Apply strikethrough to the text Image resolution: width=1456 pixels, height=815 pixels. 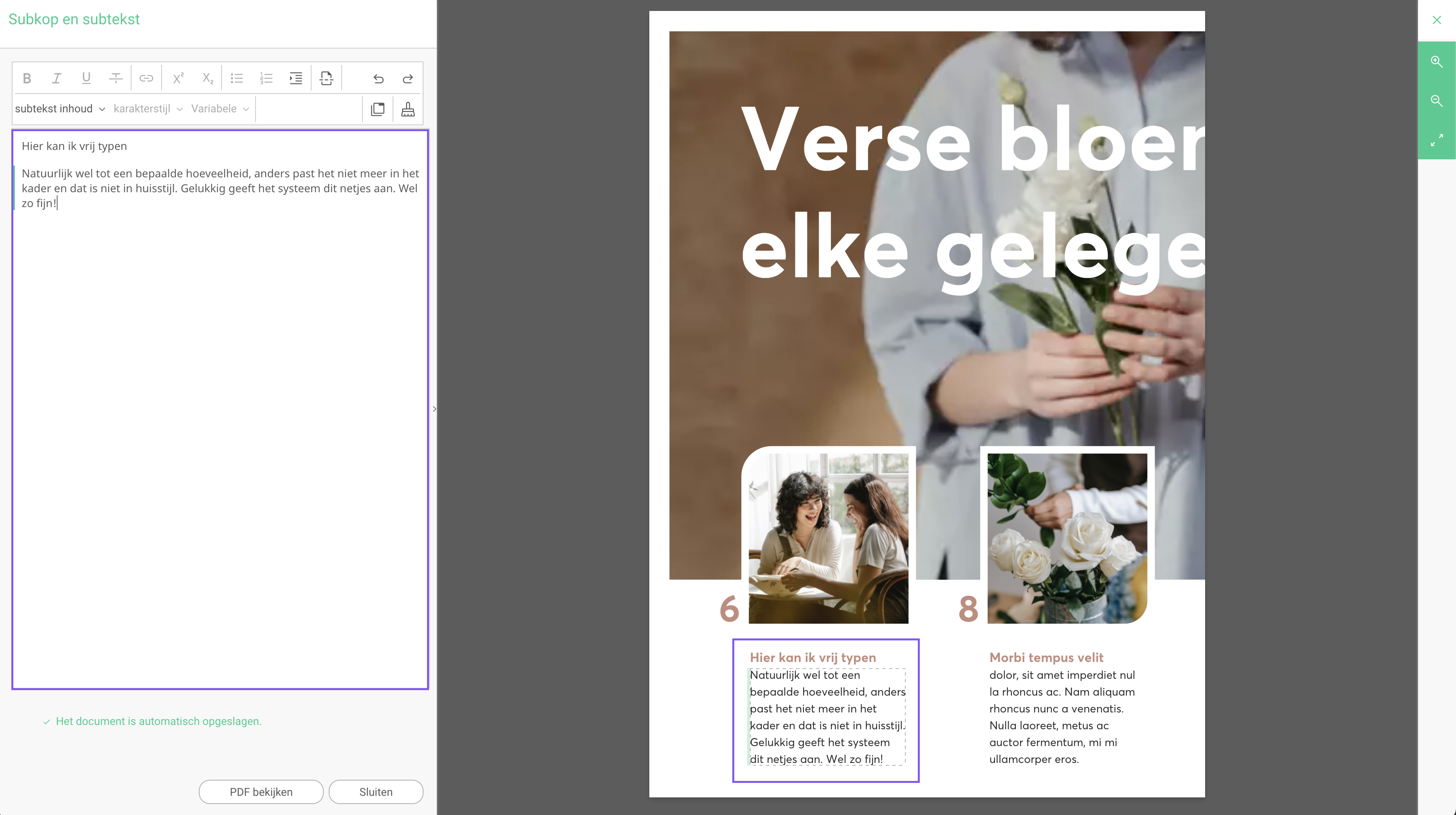[x=116, y=78]
